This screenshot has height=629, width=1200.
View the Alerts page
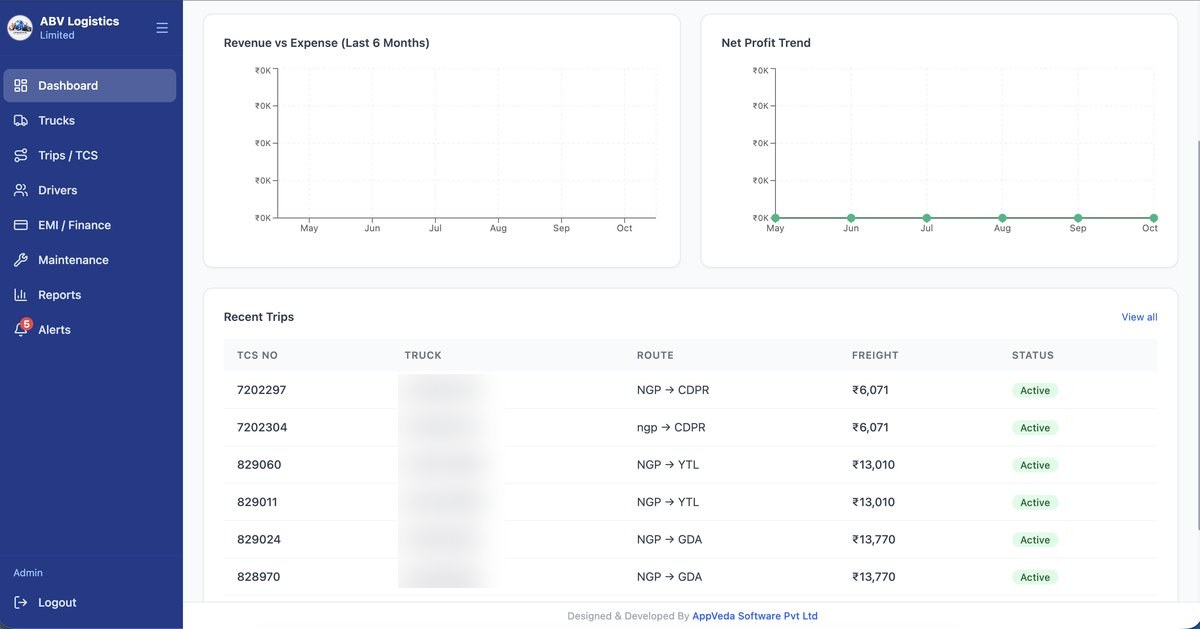point(90,330)
